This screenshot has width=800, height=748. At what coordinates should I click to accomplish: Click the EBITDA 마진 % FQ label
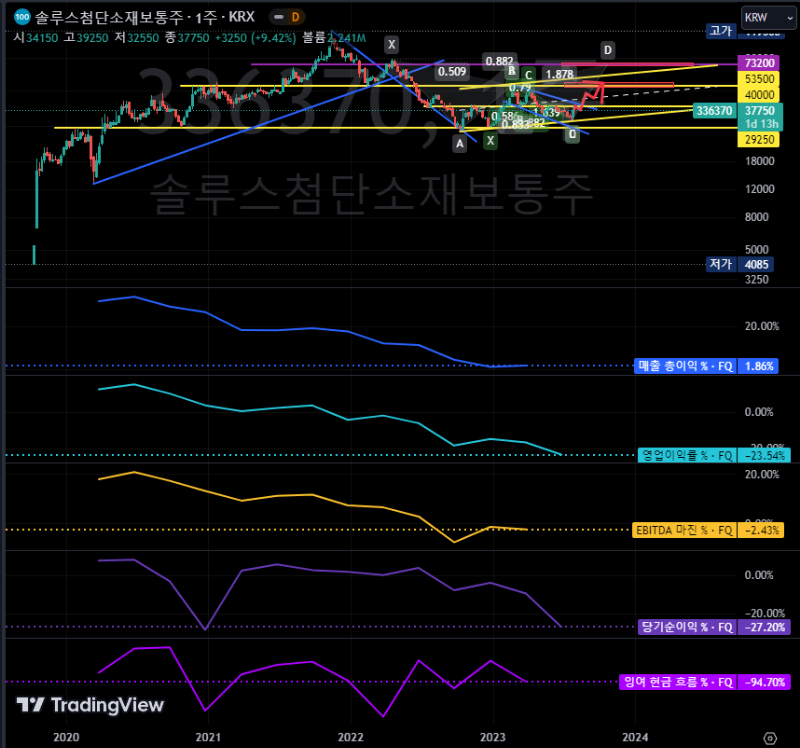tap(684, 530)
